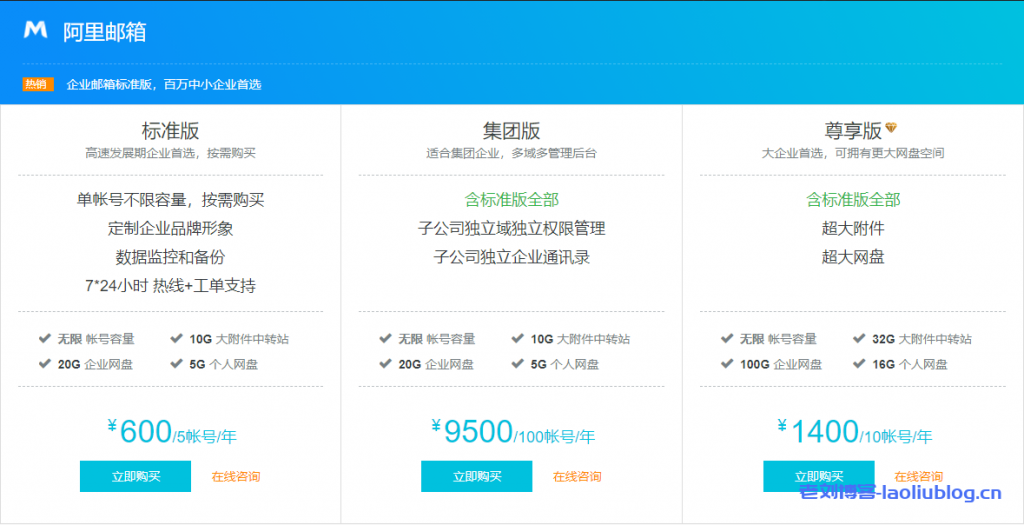Click the ¥600 price
Viewport: 1024px width, 525px height.
point(139,431)
